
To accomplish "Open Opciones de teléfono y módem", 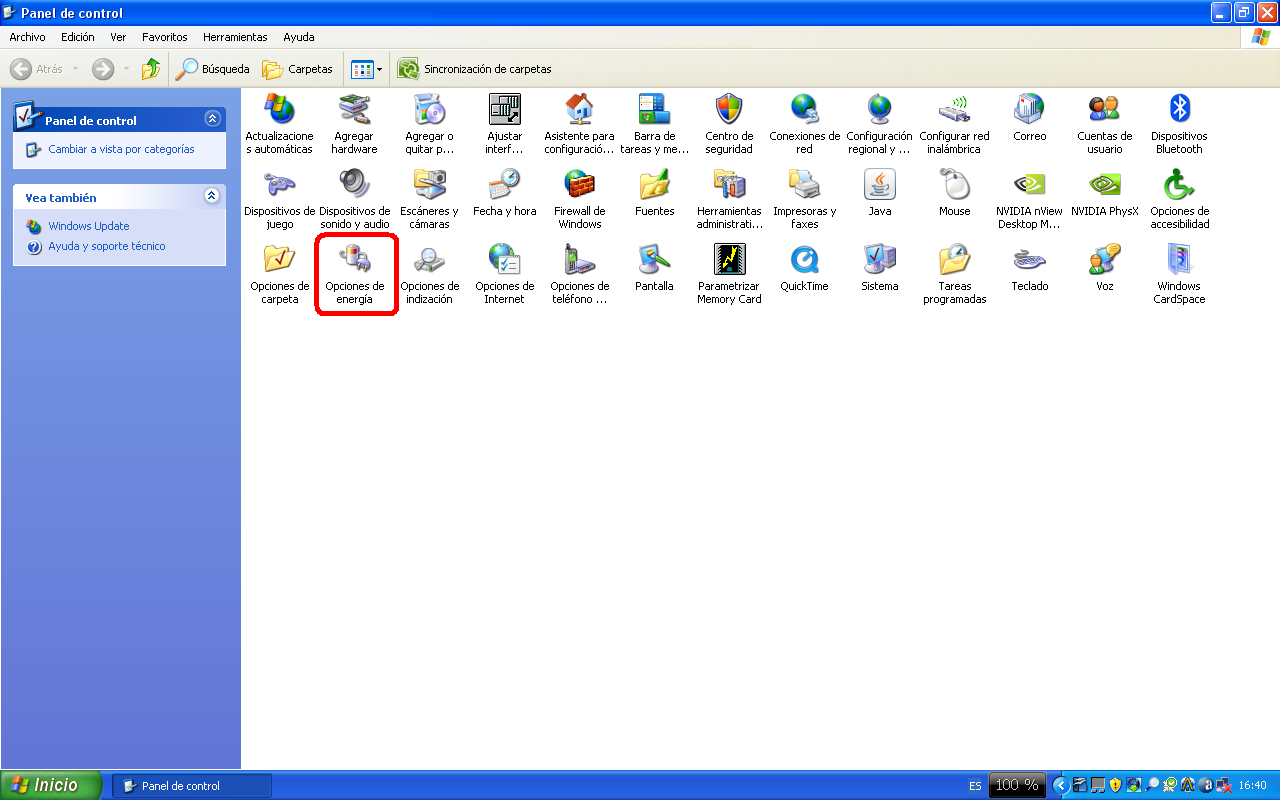I will [580, 274].
